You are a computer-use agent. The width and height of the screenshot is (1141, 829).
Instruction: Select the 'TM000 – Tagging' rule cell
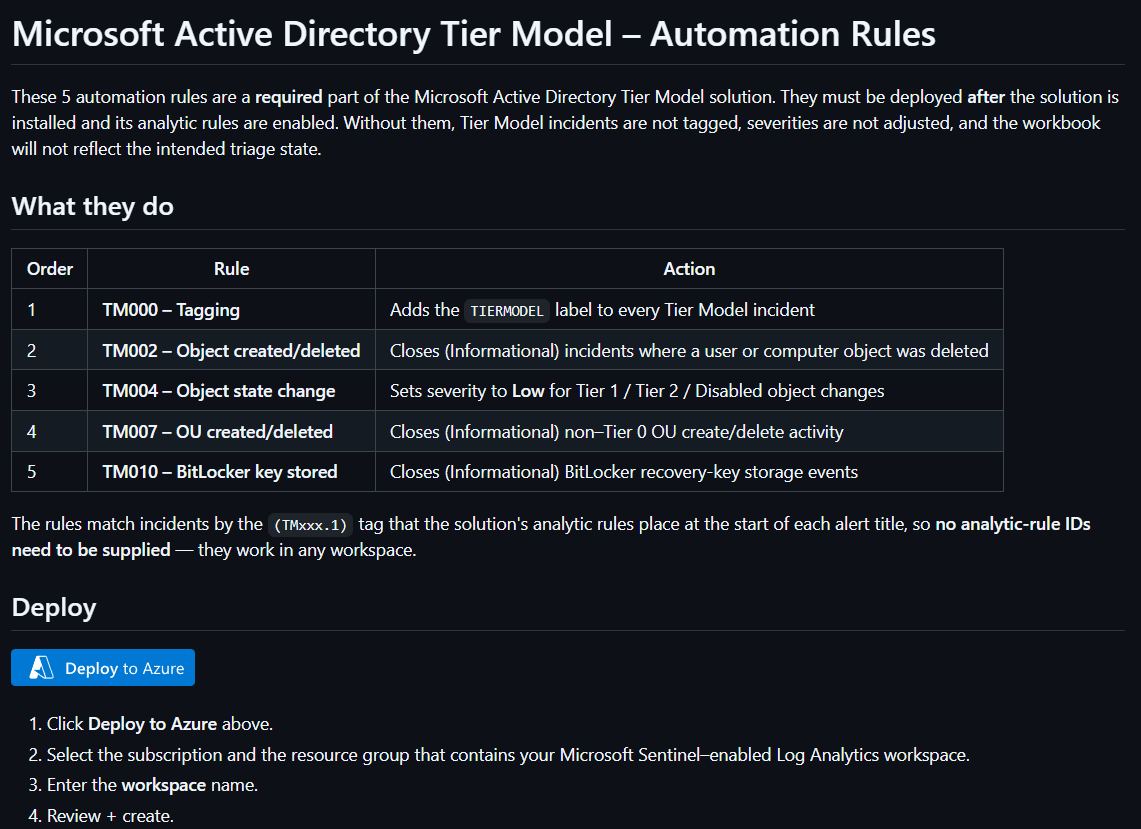[x=231, y=309]
